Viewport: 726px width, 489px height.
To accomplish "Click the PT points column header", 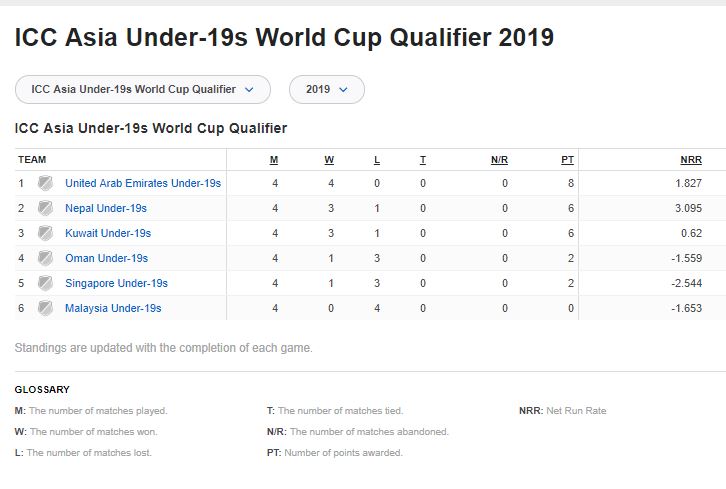I will [x=567, y=160].
